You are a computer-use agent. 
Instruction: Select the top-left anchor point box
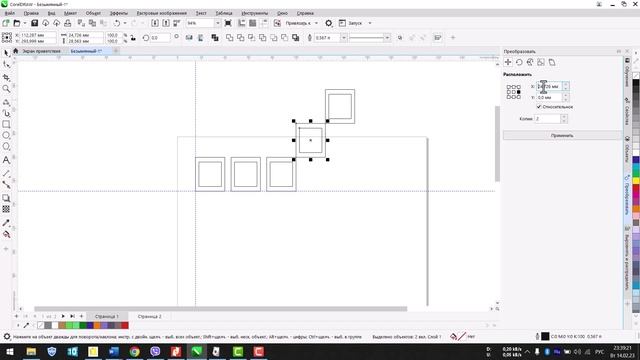pyautogui.click(x=509, y=87)
